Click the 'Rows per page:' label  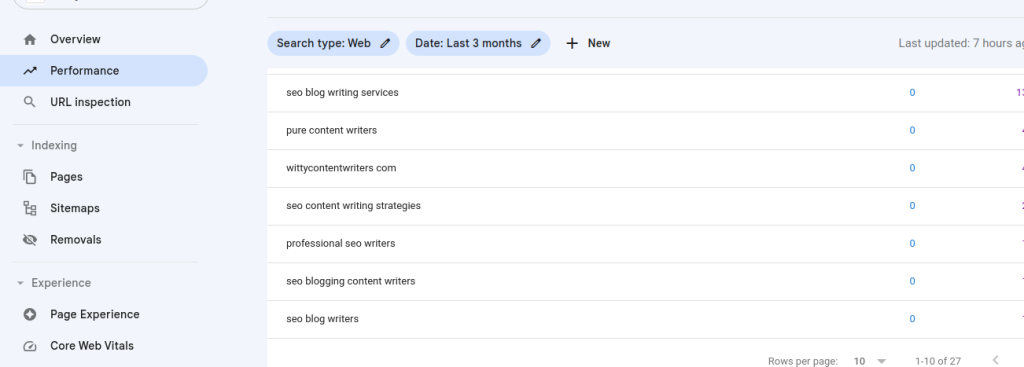click(x=803, y=361)
